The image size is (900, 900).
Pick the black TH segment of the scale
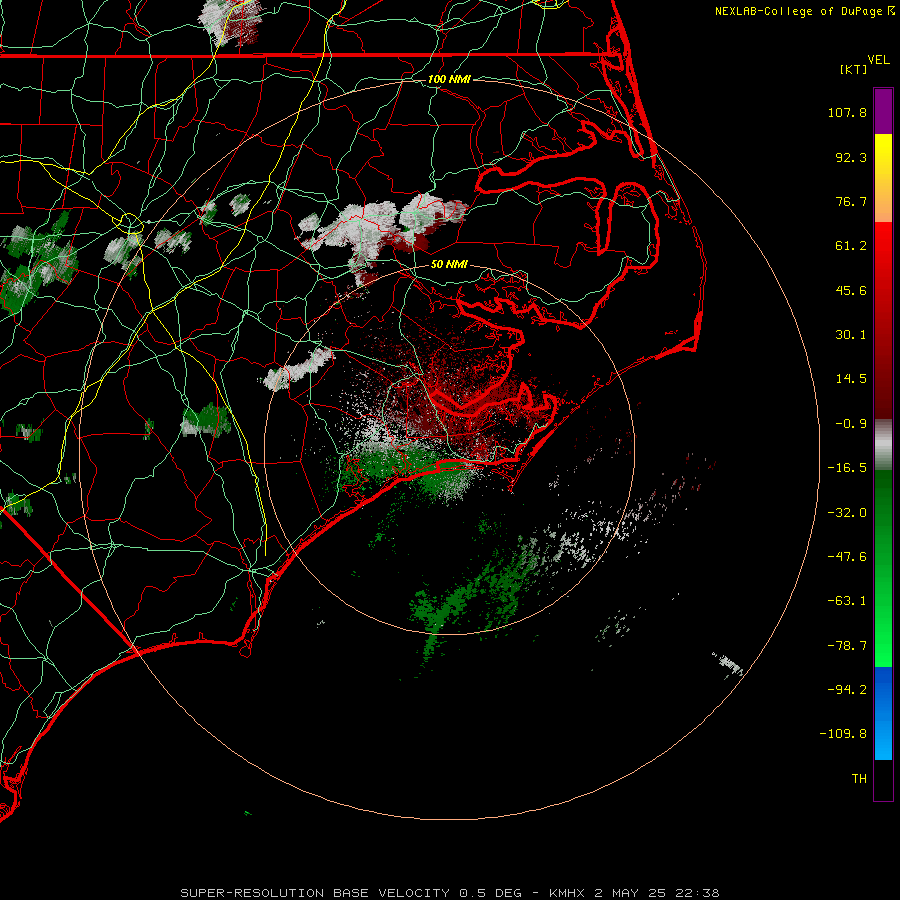click(x=883, y=779)
